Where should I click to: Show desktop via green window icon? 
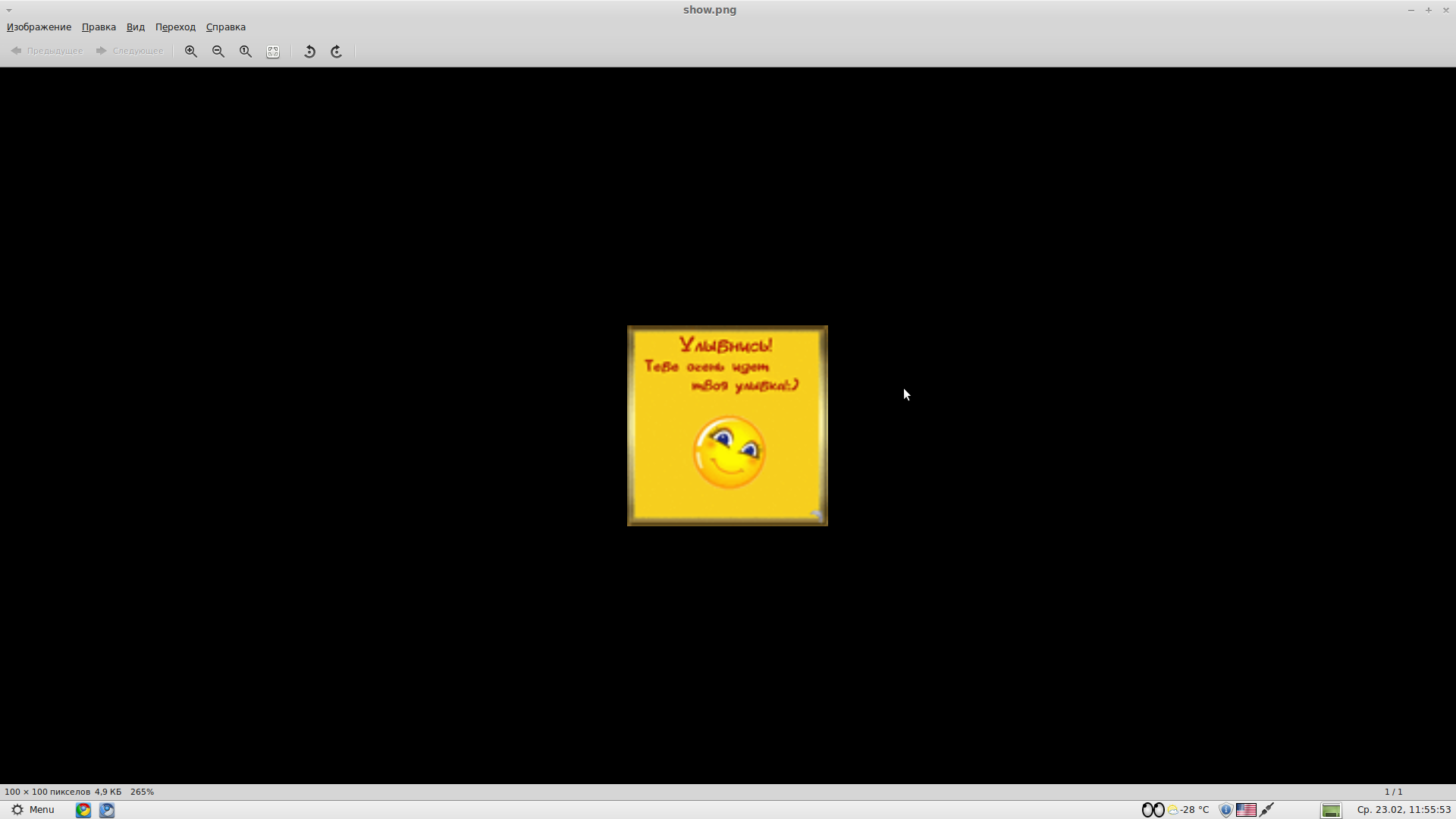coord(1331,811)
